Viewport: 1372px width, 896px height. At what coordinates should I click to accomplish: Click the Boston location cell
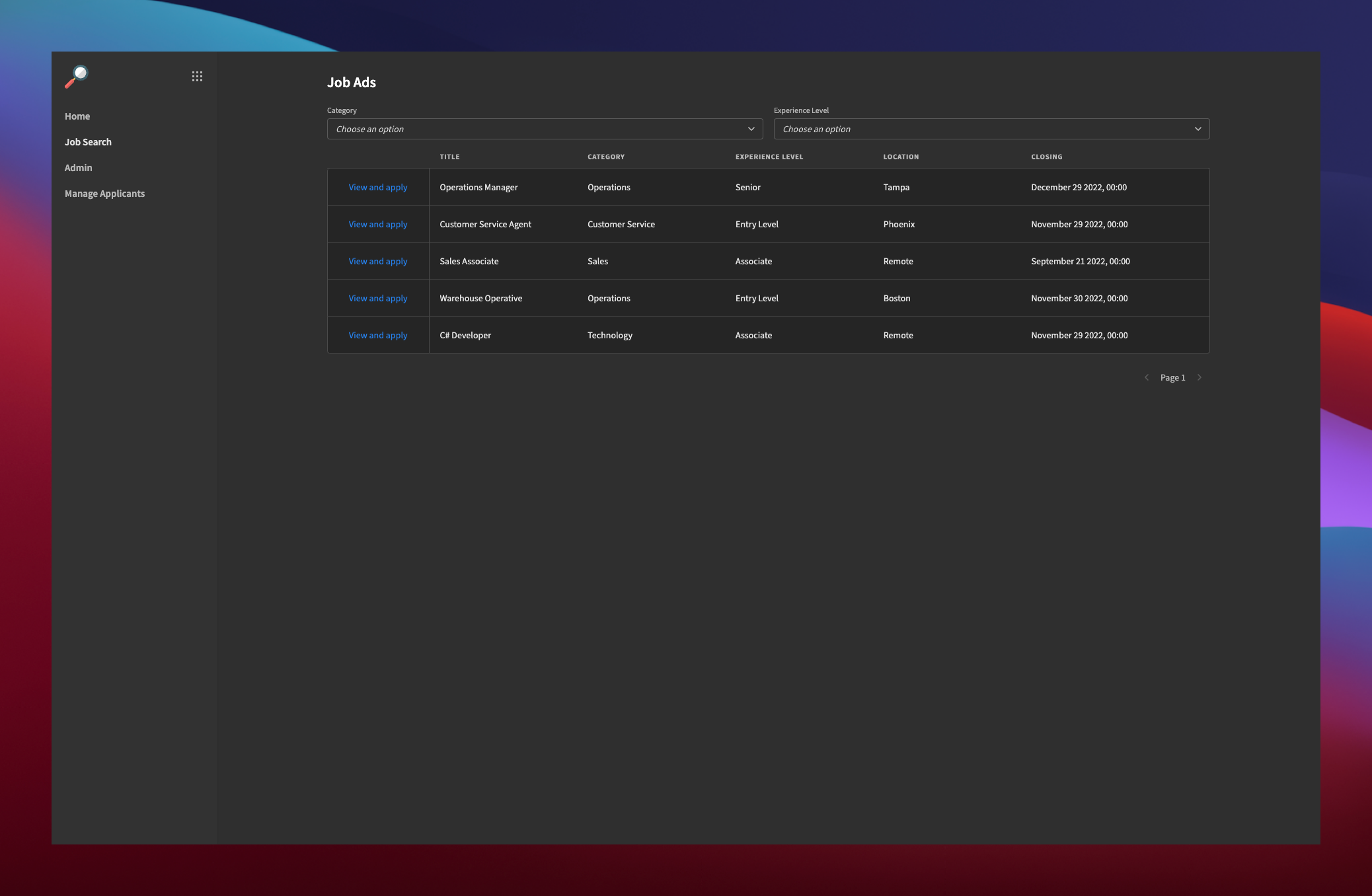pyautogui.click(x=897, y=298)
